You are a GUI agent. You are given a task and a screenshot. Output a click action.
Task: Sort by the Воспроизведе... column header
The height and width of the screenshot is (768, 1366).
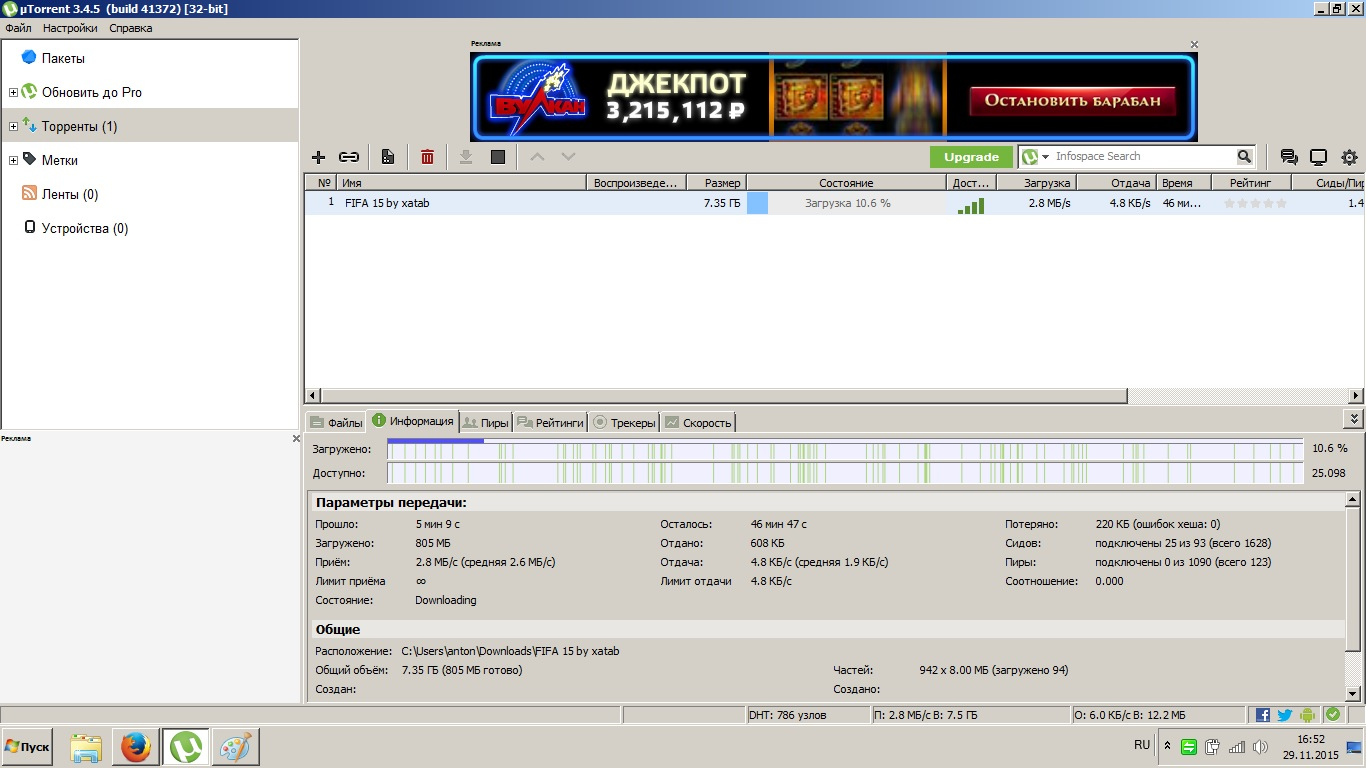point(636,183)
